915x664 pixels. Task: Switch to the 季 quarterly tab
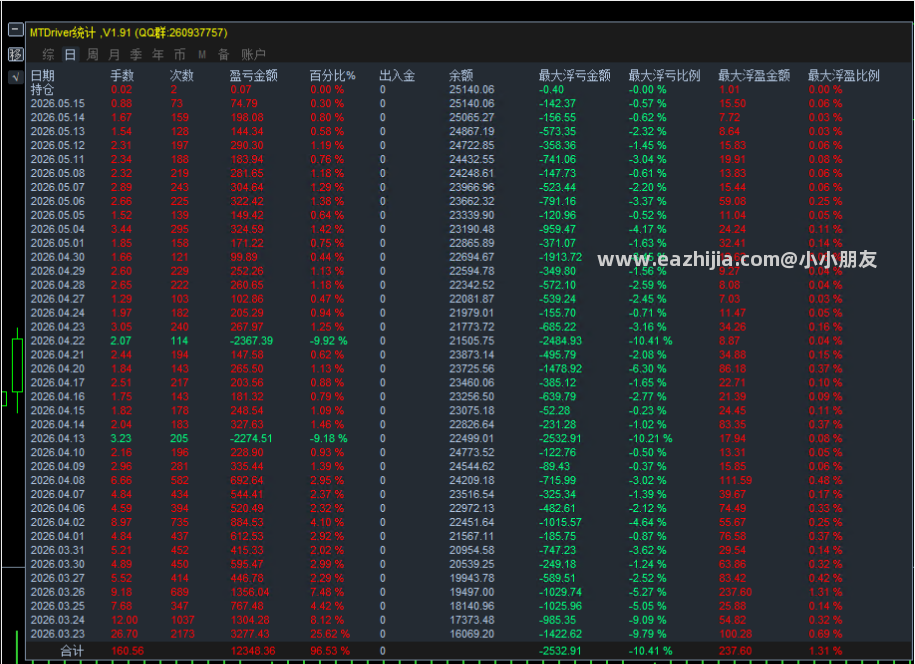(x=136, y=54)
